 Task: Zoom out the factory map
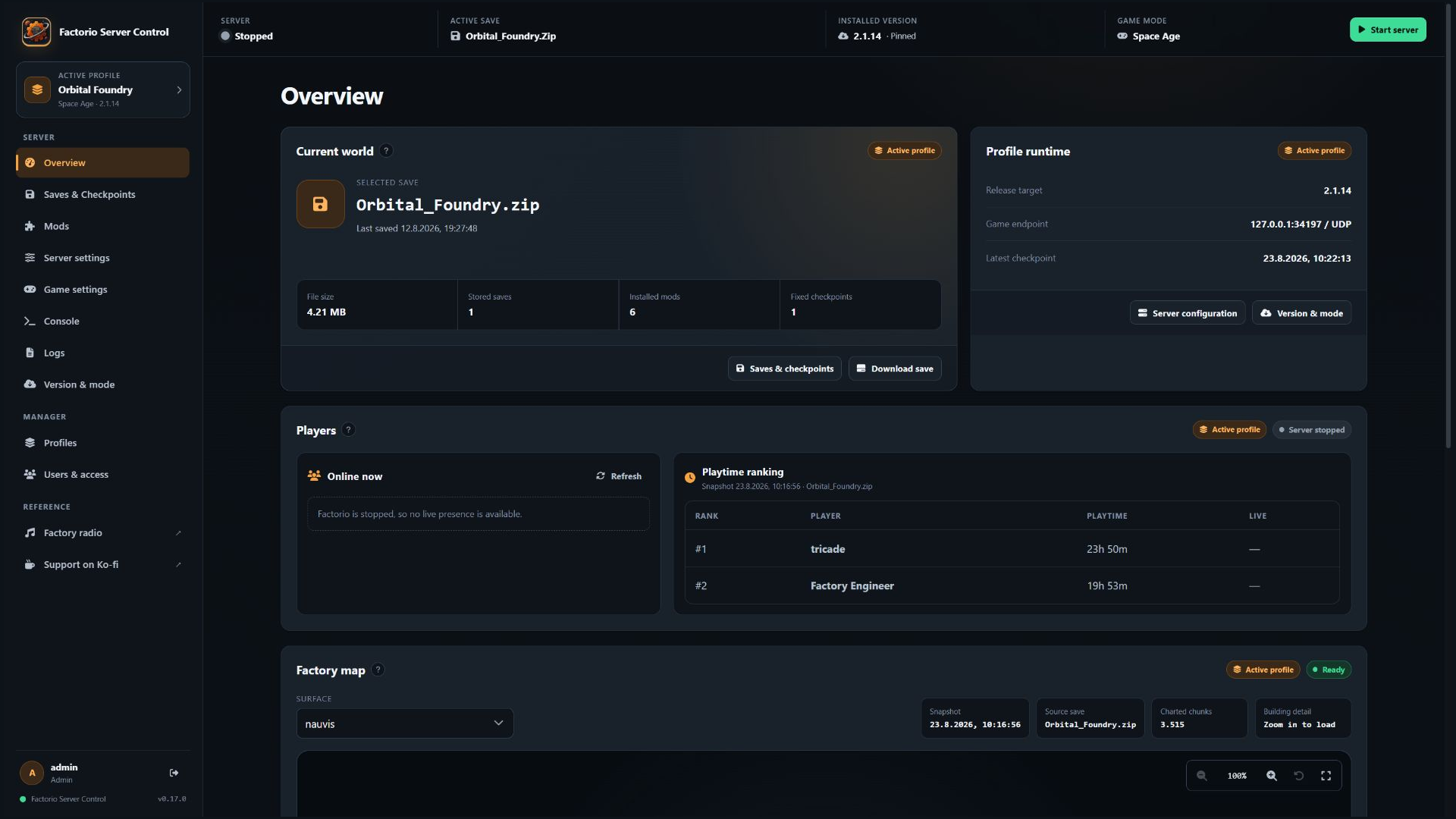point(1202,776)
